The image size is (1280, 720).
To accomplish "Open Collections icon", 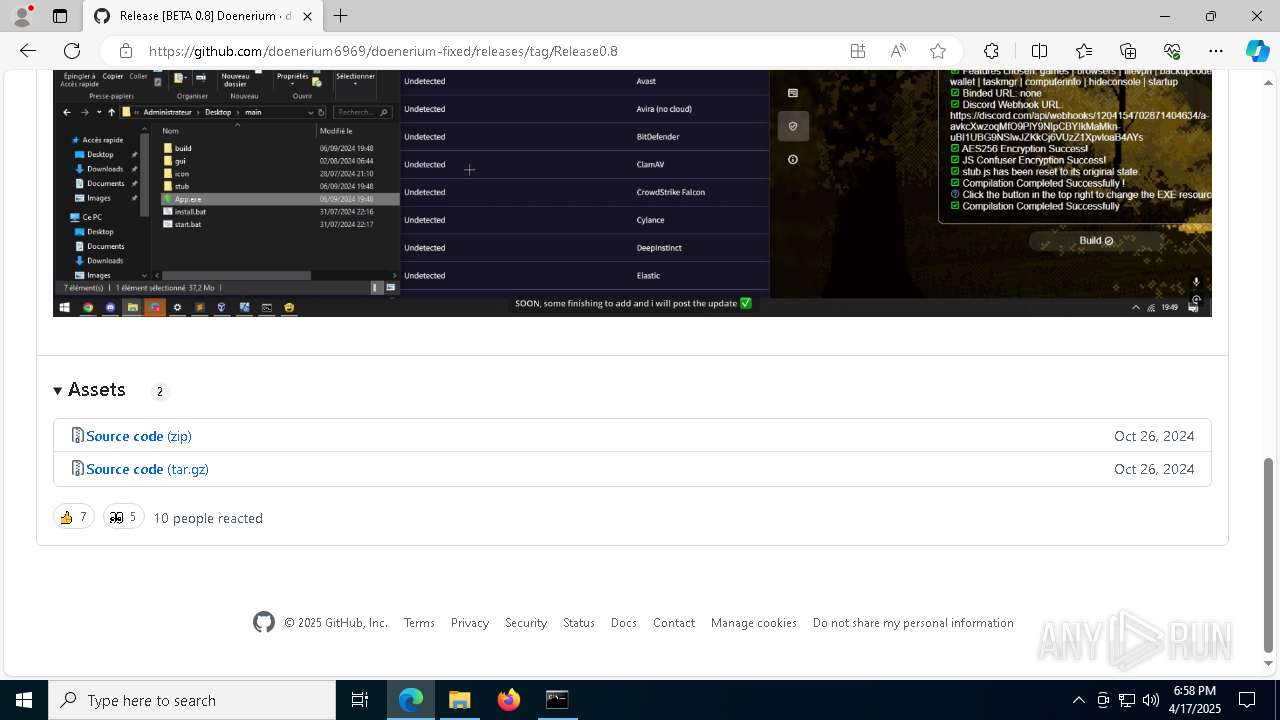I will tap(1128, 51).
